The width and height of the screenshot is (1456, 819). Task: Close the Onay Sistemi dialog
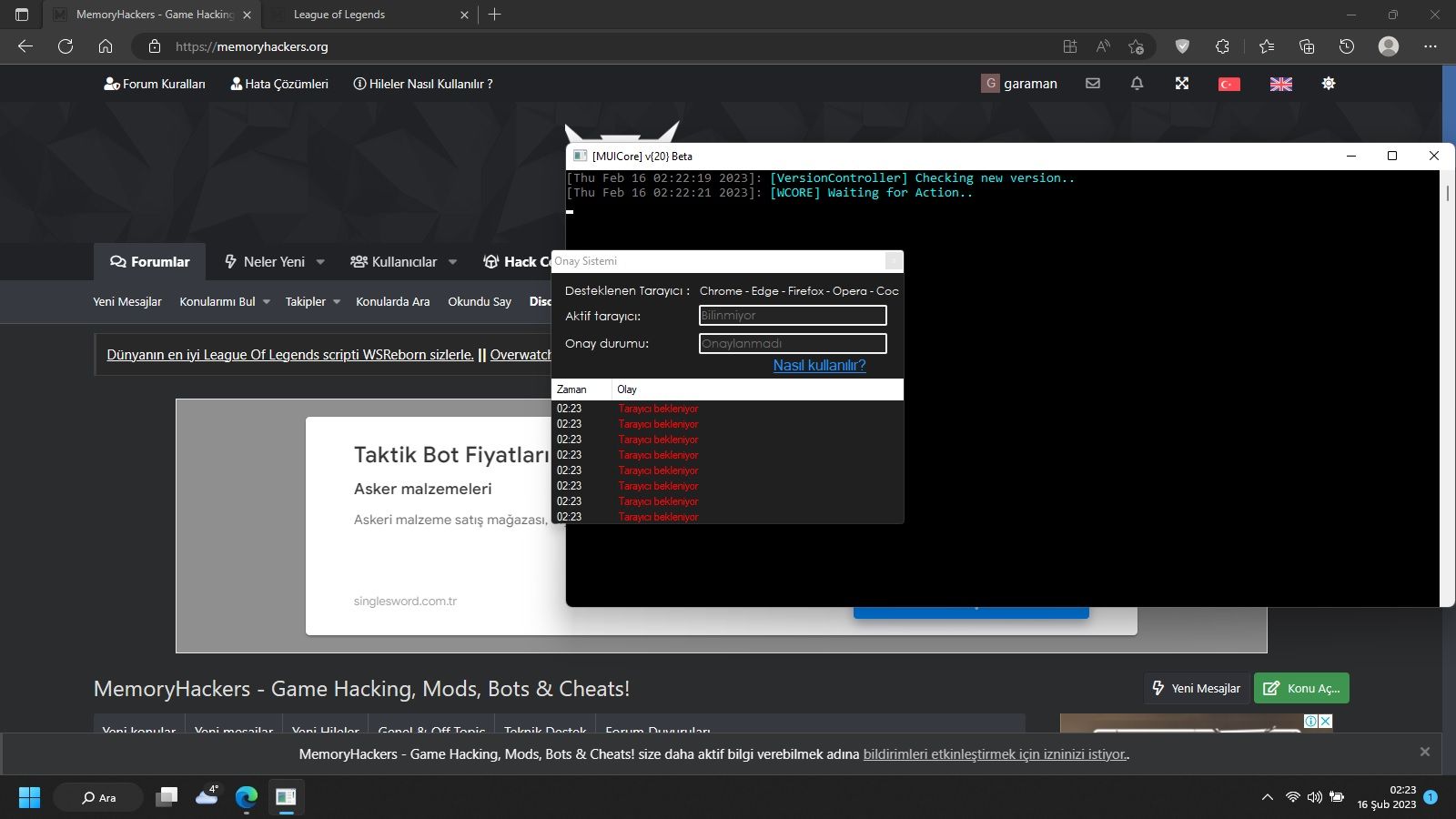click(894, 261)
